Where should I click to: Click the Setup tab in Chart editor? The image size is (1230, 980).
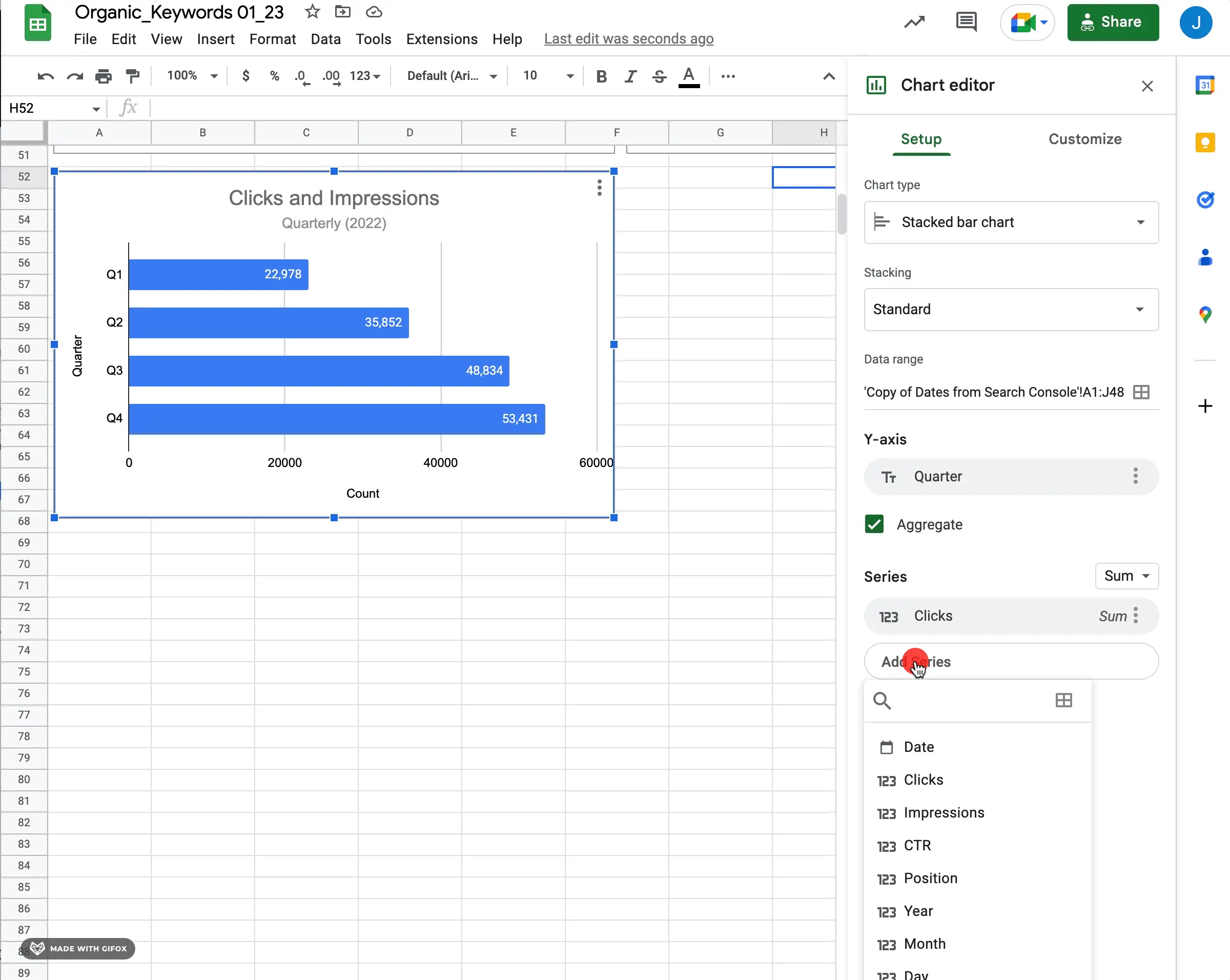(921, 138)
